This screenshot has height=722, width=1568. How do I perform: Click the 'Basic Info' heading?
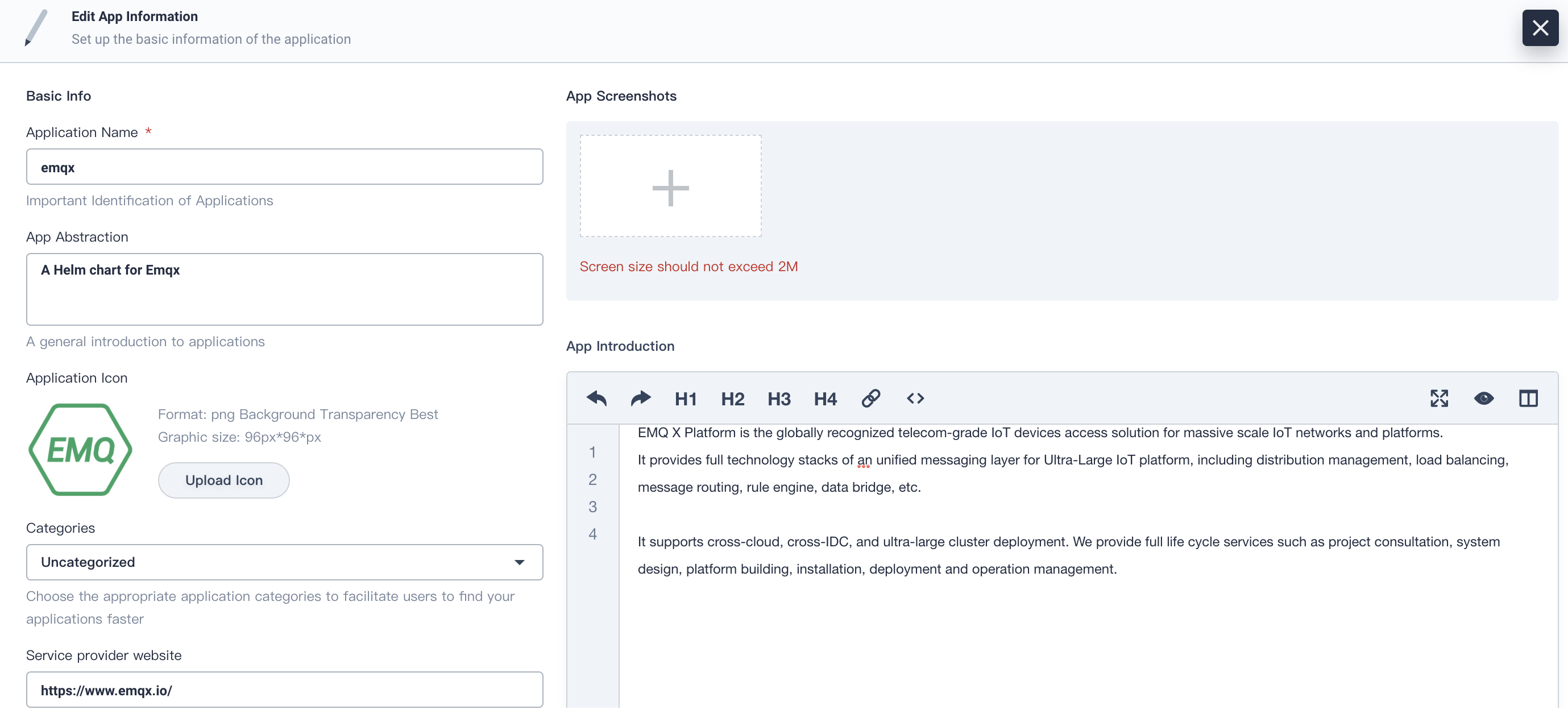(59, 96)
